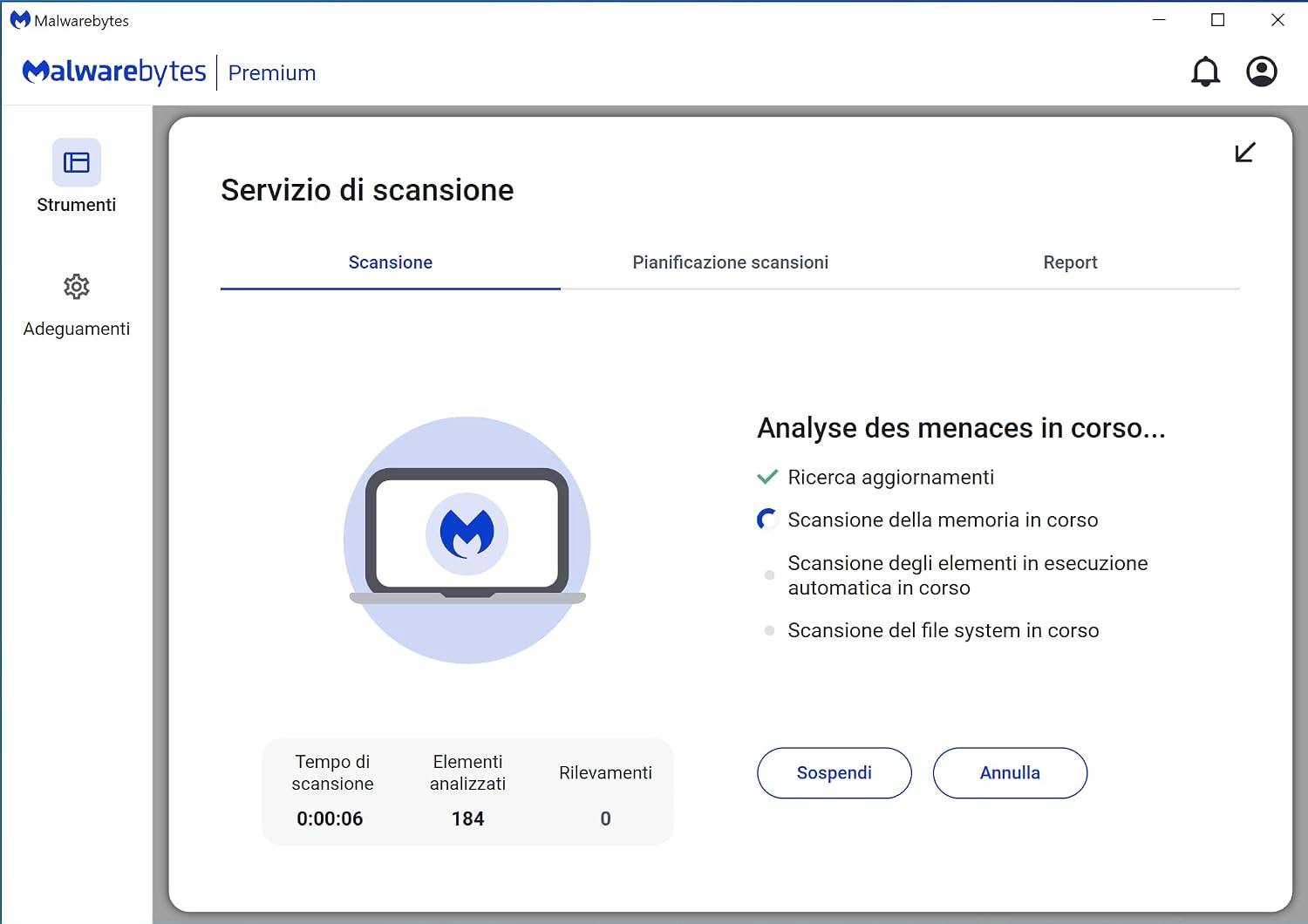The image size is (1308, 924).
Task: Cancel the scan with Annulla
Action: pyautogui.click(x=1010, y=772)
